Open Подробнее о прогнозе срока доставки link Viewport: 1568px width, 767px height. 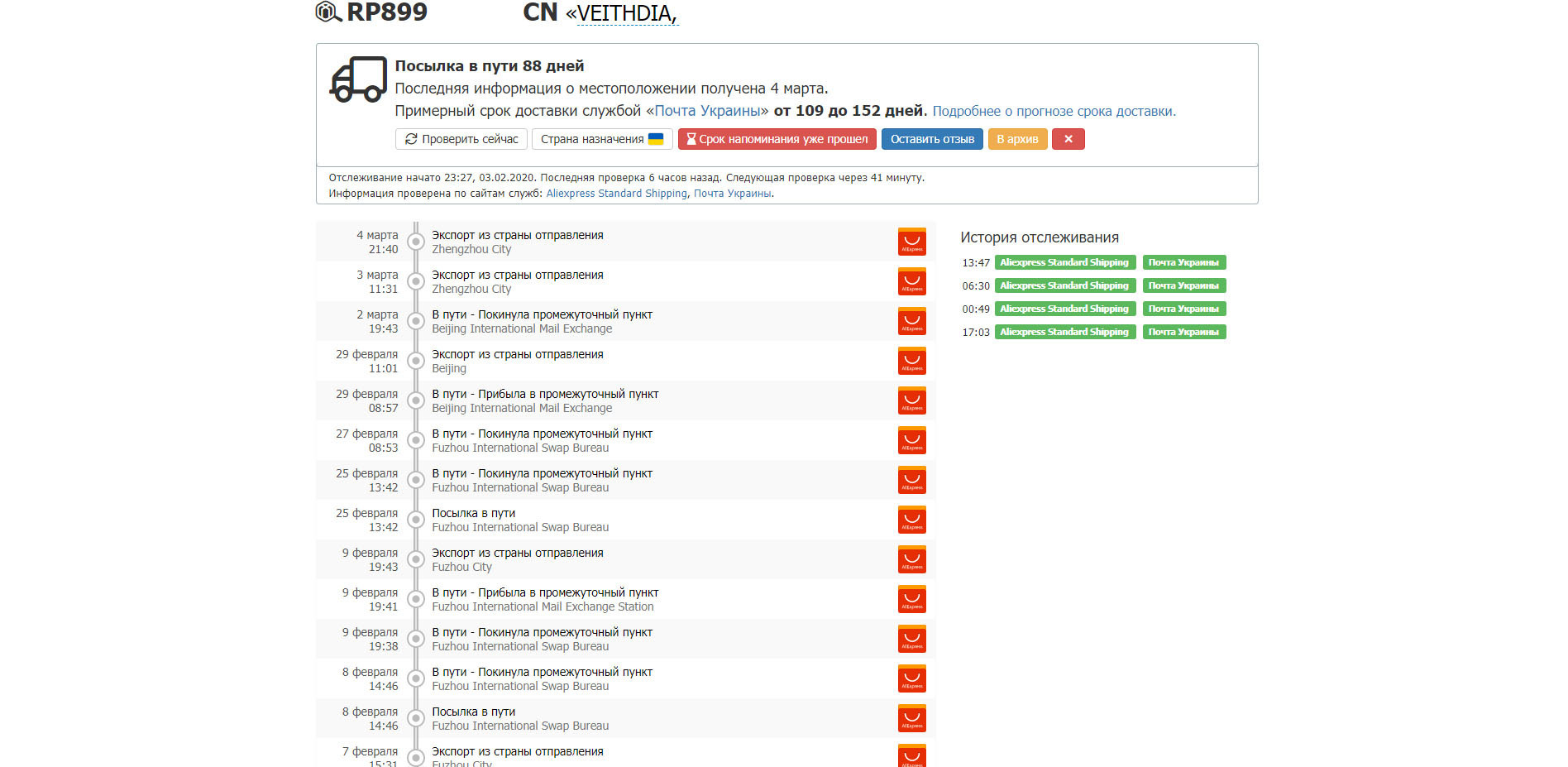pos(1053,111)
